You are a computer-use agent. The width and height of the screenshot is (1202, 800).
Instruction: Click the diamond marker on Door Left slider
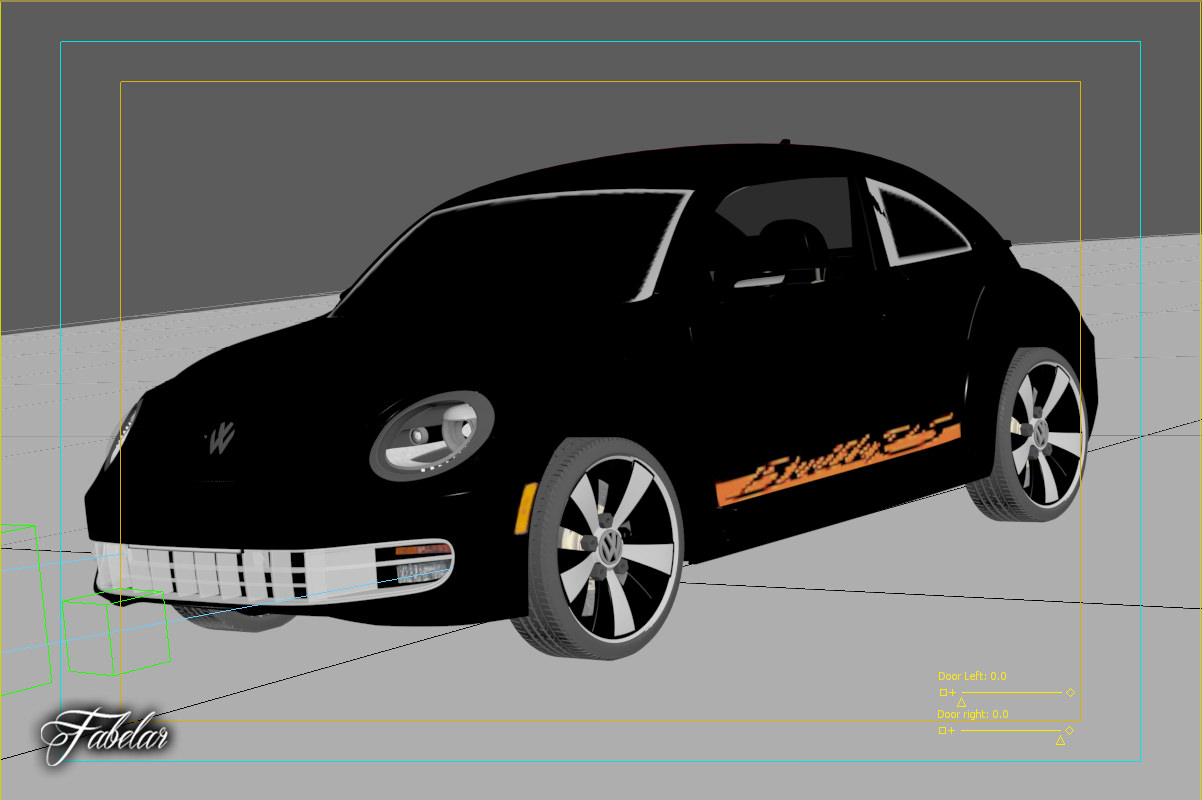click(1070, 692)
